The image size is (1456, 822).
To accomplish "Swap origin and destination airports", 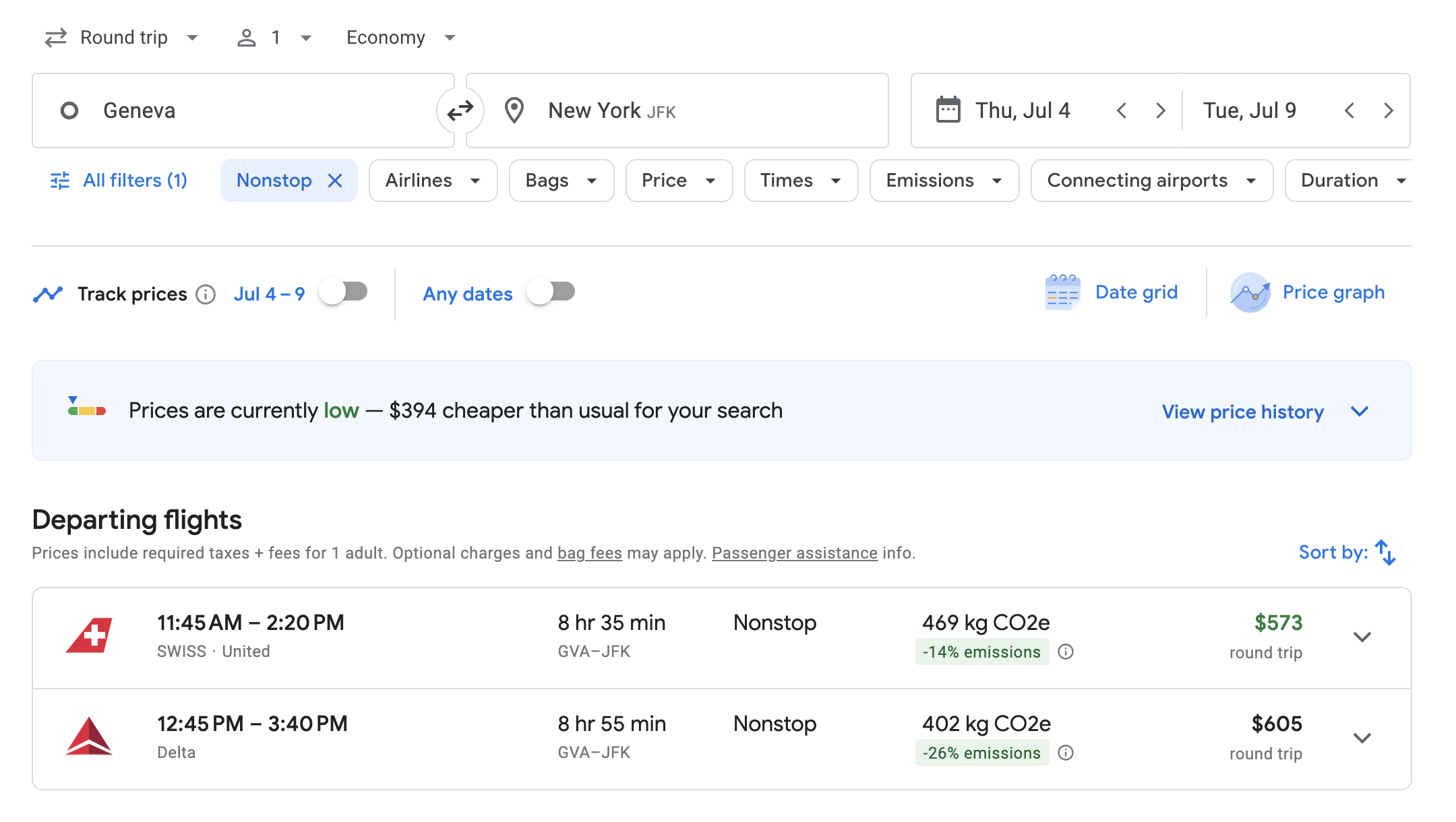I will pos(460,110).
